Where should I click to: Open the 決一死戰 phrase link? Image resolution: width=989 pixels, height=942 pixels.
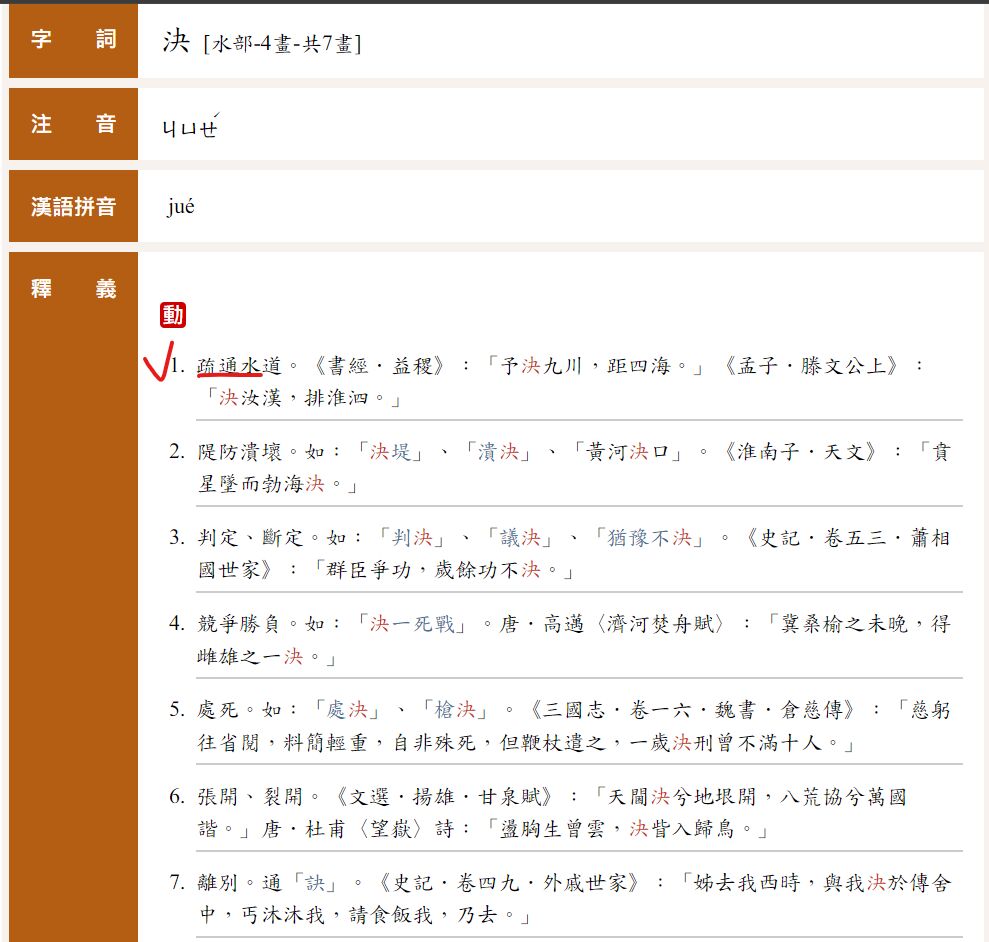point(412,624)
